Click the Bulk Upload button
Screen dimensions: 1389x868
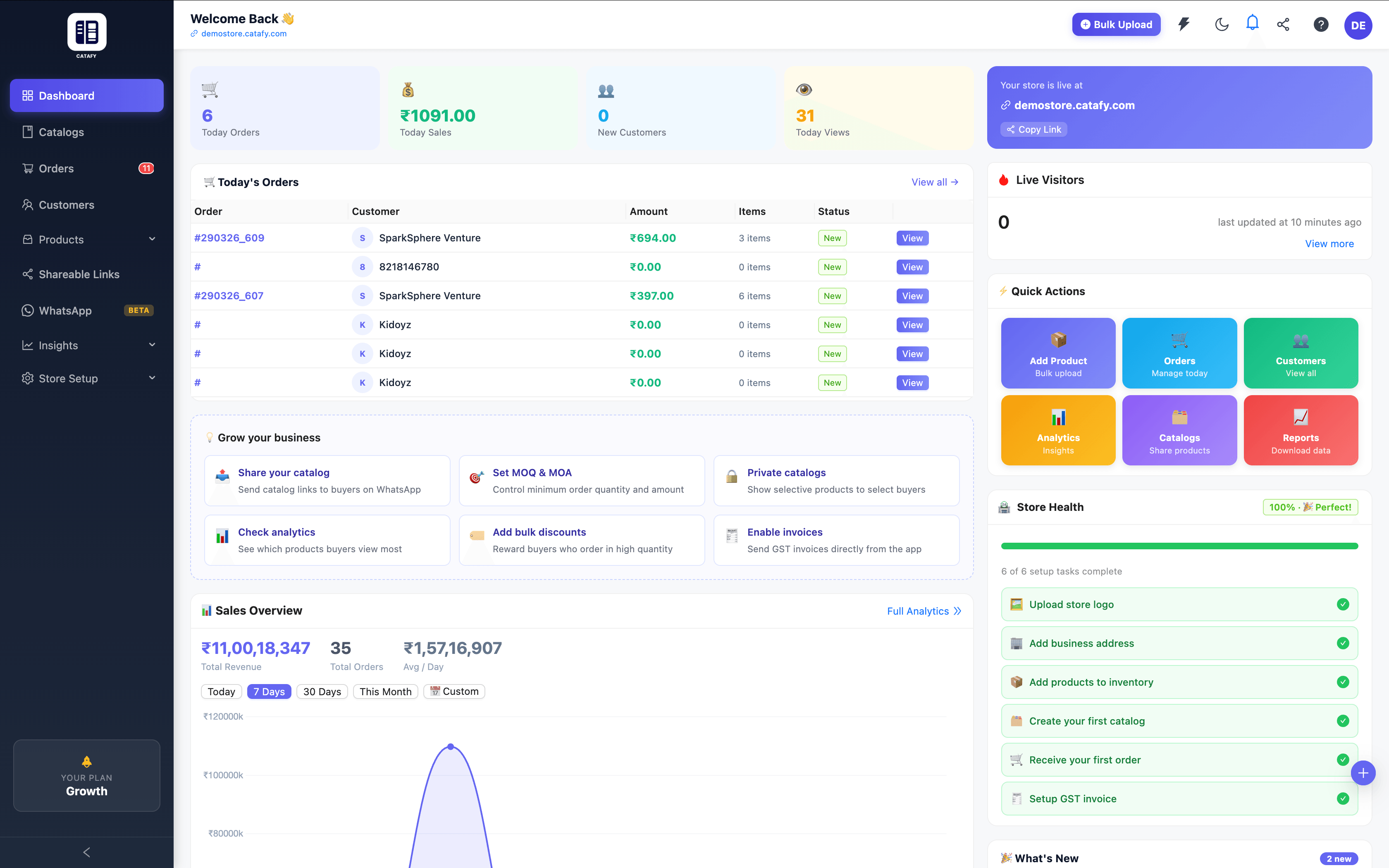click(1116, 25)
